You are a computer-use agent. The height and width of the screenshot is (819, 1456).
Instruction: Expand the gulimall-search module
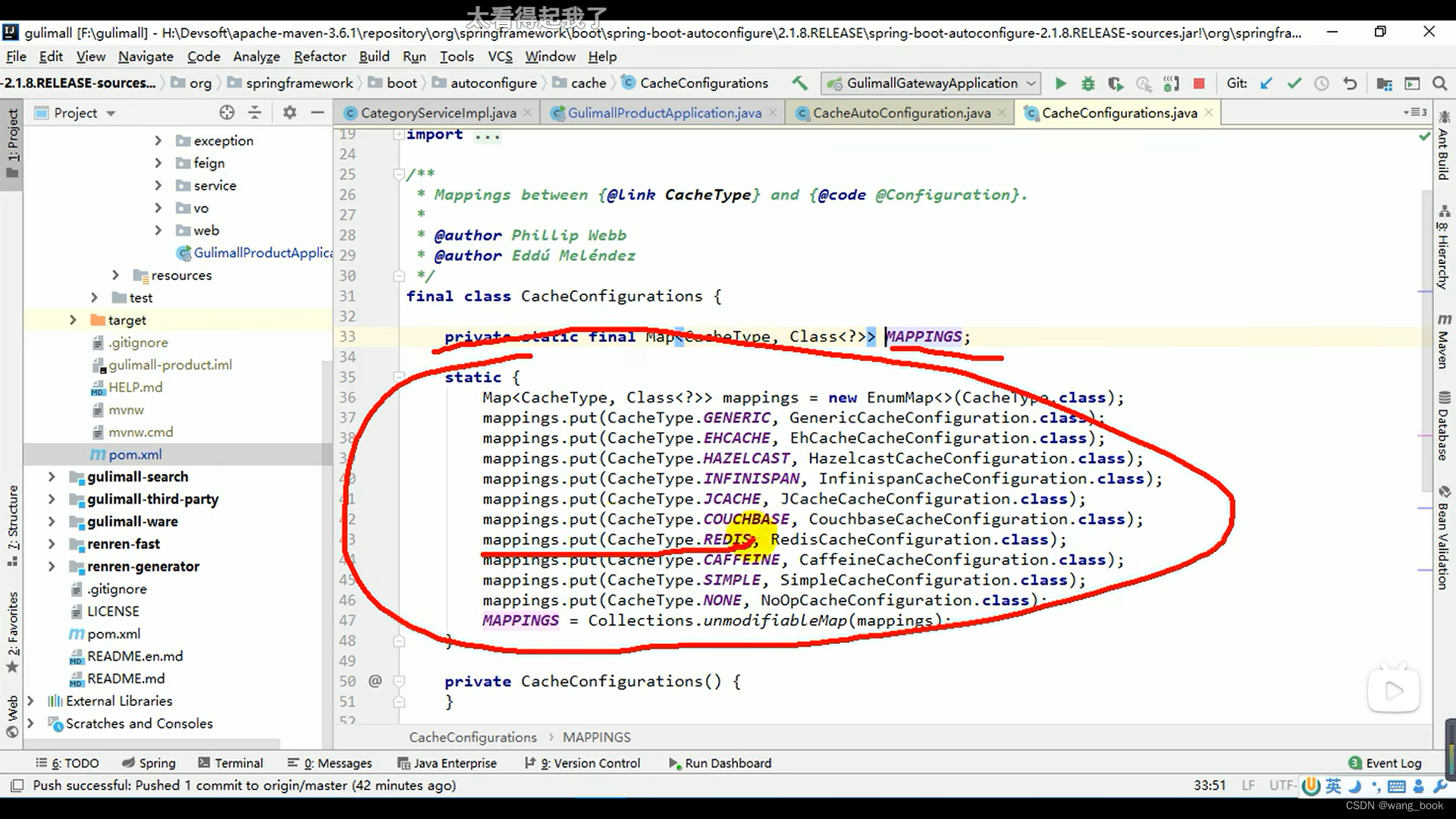51,476
